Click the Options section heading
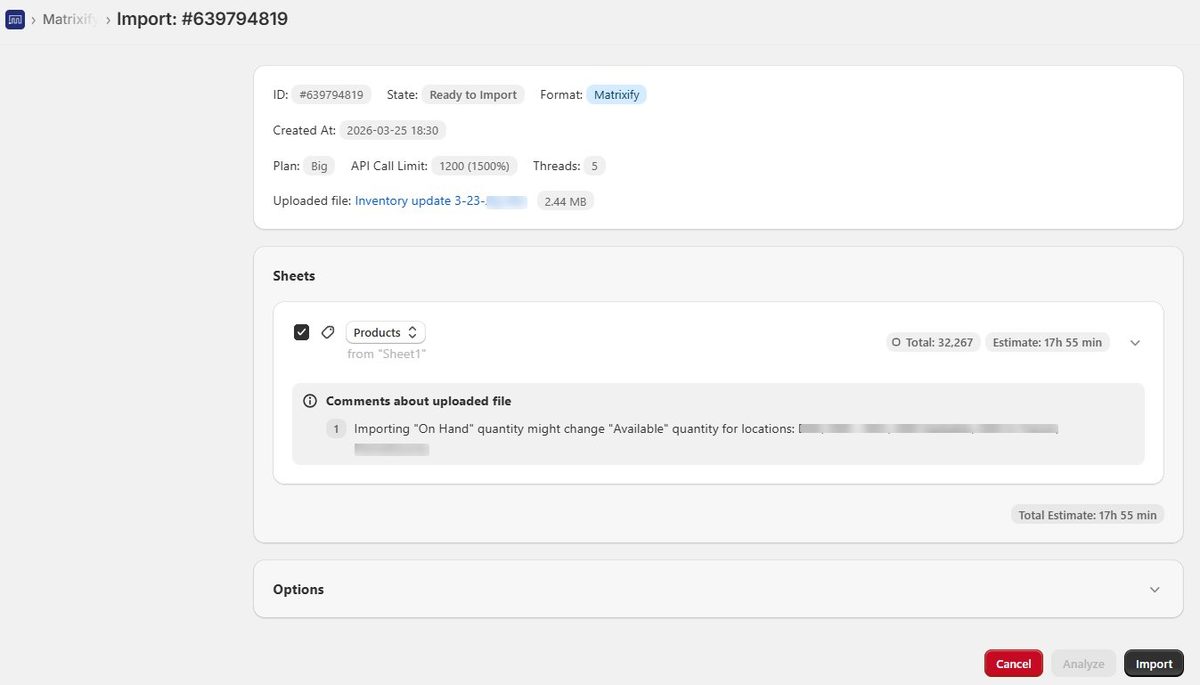This screenshot has width=1200, height=685. point(298,589)
